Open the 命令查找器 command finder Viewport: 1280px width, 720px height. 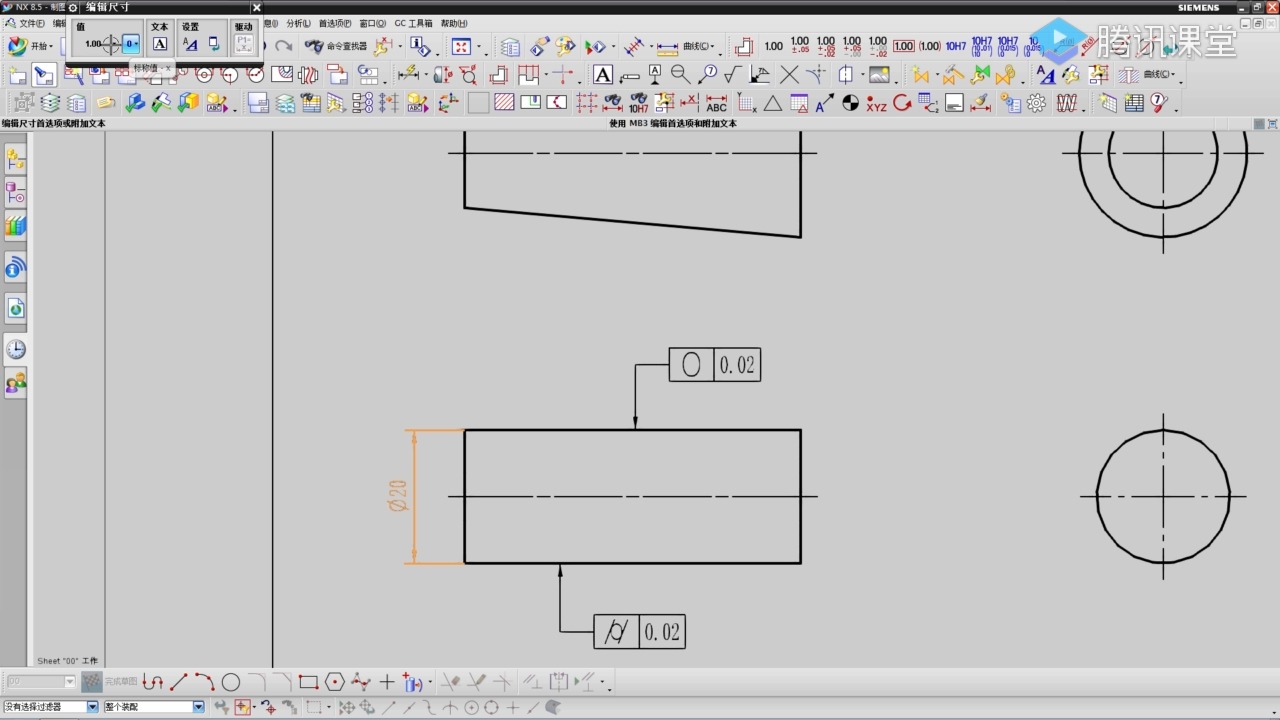tap(335, 46)
